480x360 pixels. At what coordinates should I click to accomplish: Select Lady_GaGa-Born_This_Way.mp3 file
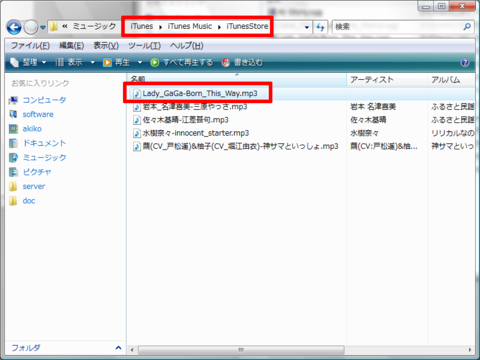click(200, 93)
